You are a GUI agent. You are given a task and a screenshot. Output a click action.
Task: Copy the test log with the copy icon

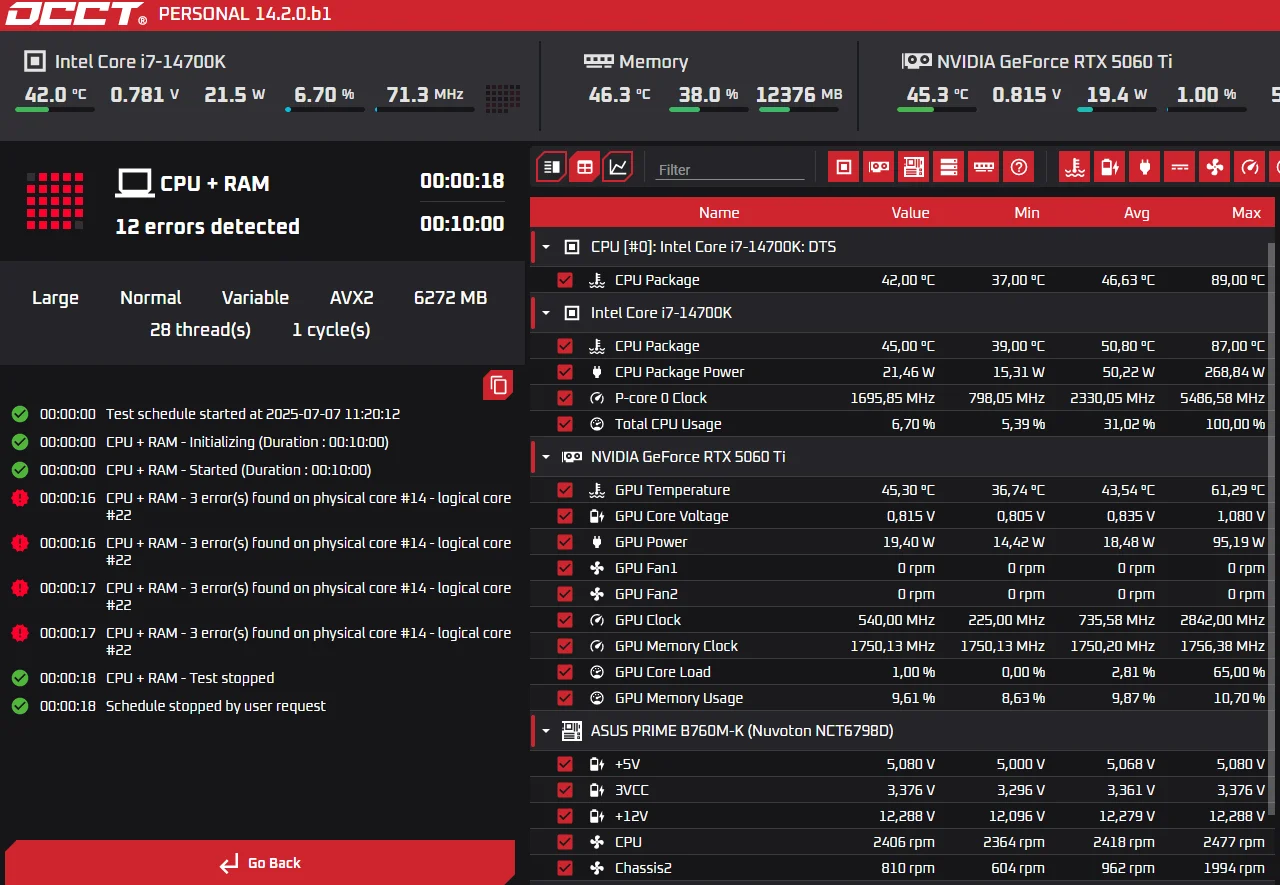tap(498, 385)
